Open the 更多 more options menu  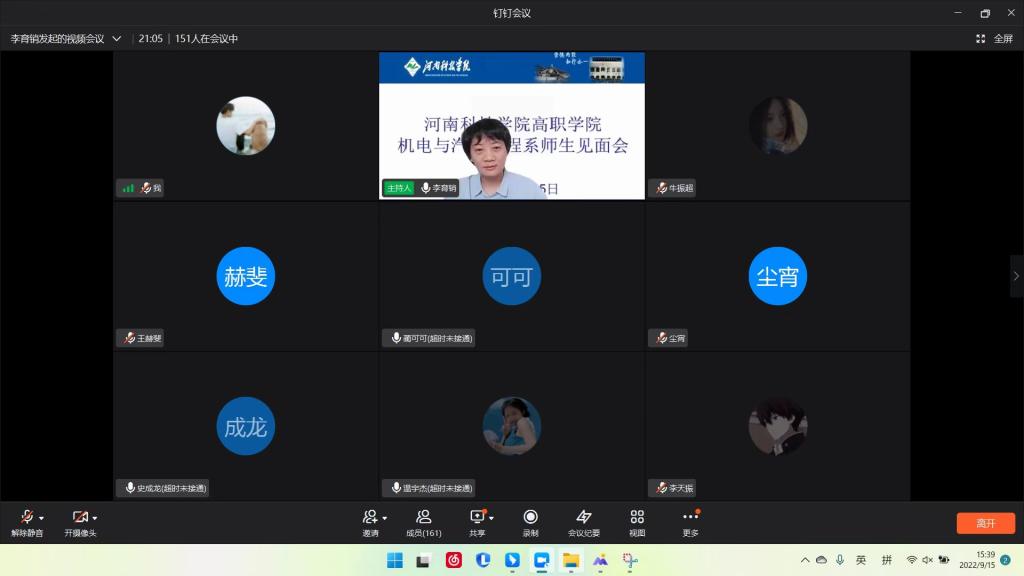point(690,523)
